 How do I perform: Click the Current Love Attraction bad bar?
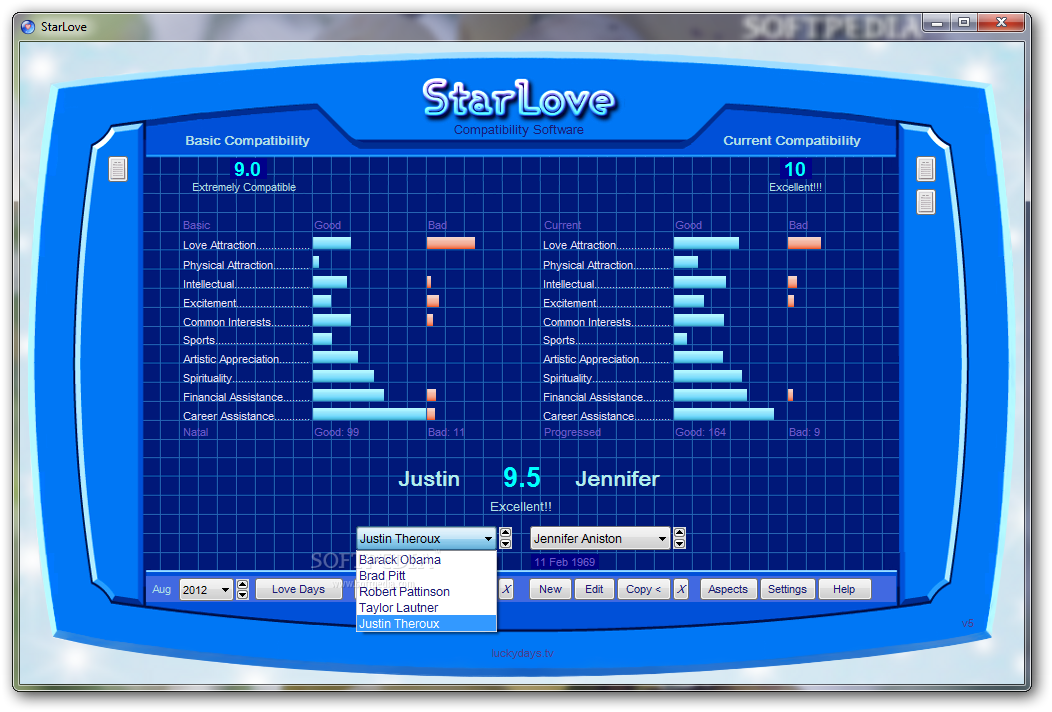click(804, 243)
